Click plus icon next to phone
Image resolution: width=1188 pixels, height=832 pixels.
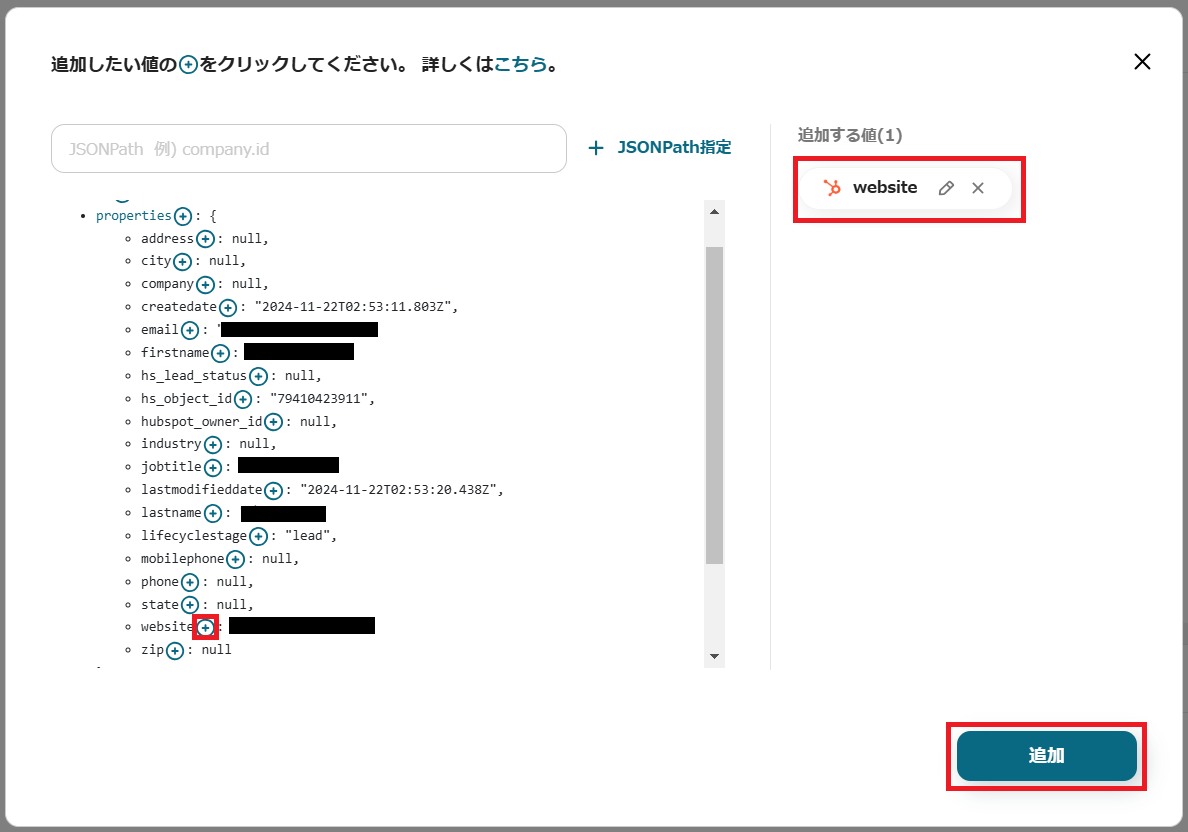click(x=190, y=583)
